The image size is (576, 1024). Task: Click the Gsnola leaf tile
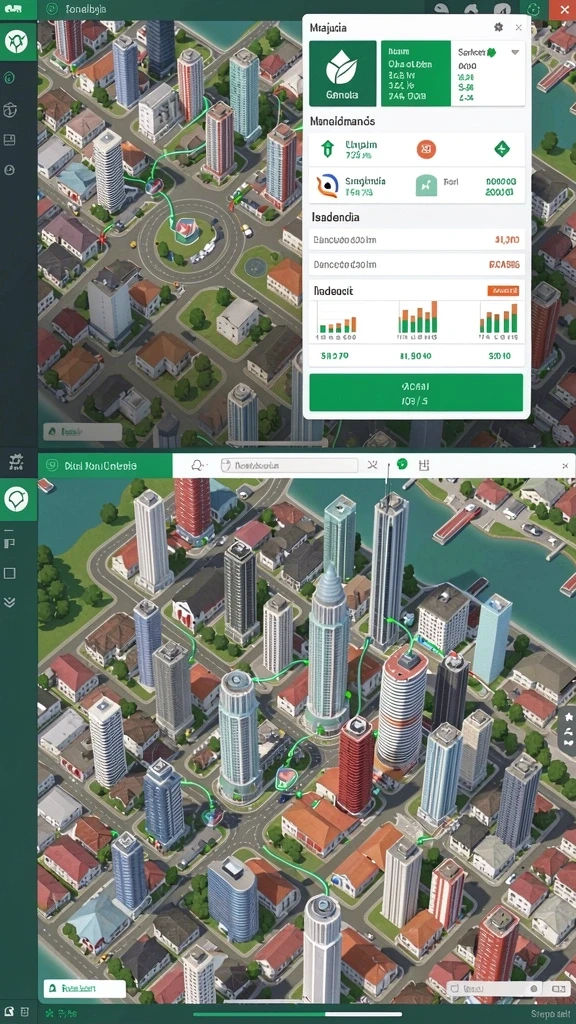click(x=343, y=73)
